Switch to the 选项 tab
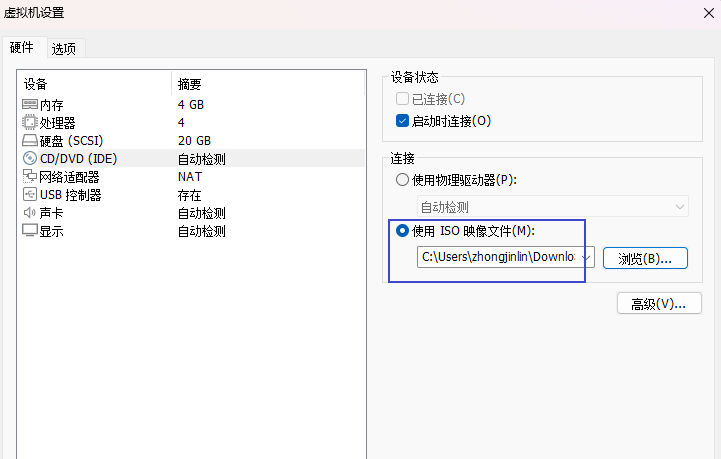The height and width of the screenshot is (459, 721). pyautogui.click(x=64, y=48)
